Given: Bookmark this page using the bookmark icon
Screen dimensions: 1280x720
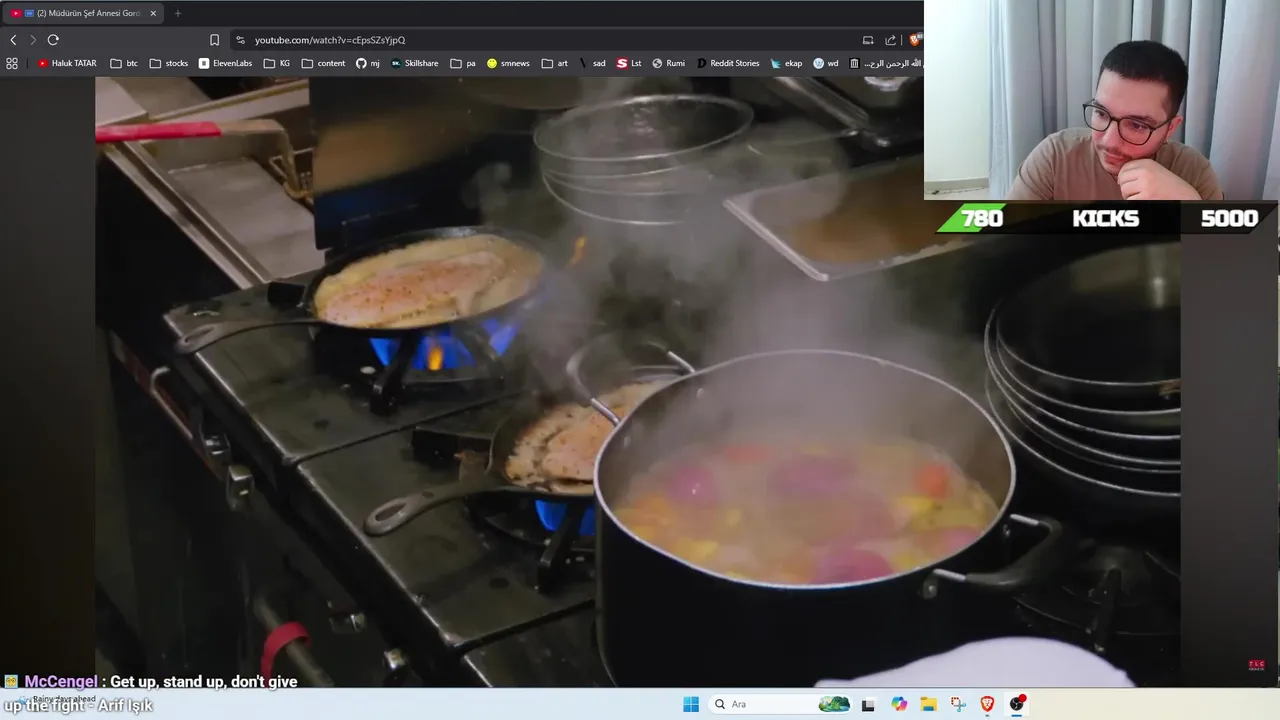Looking at the screenshot, I should (x=214, y=40).
